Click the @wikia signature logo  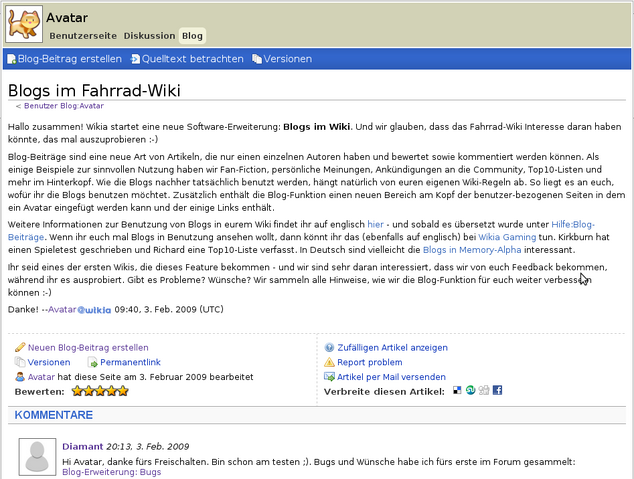[x=94, y=310]
